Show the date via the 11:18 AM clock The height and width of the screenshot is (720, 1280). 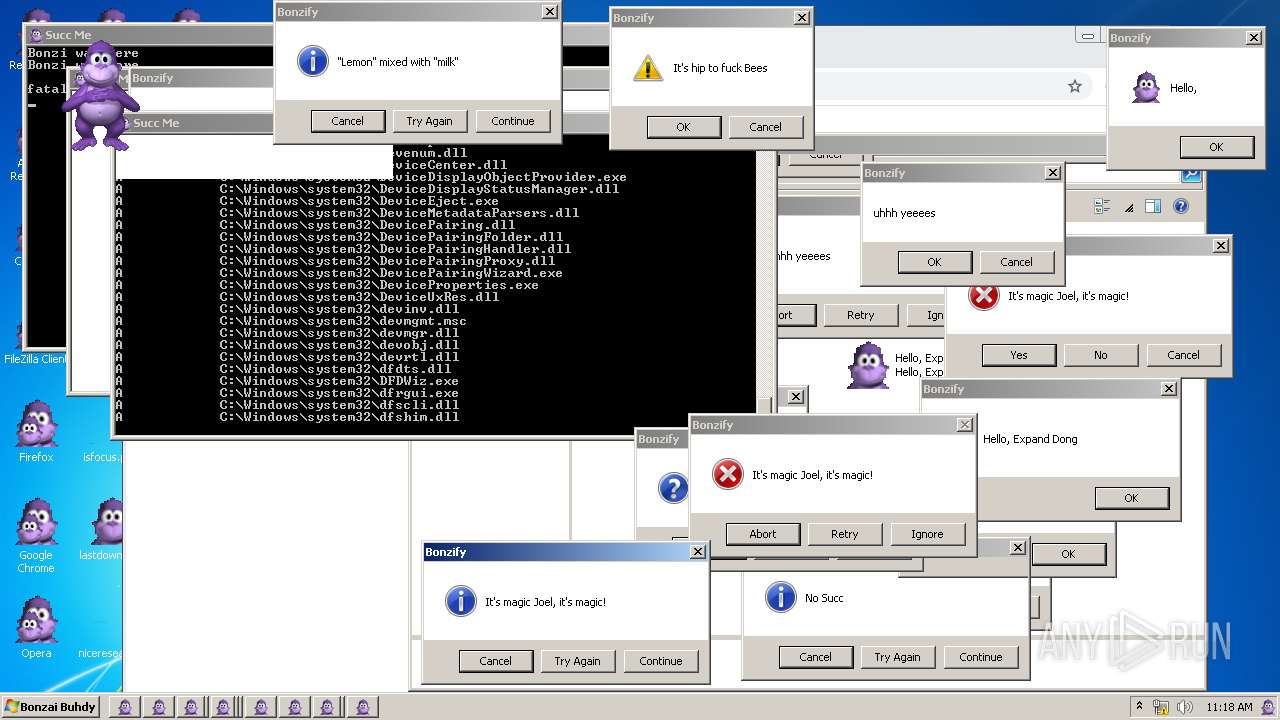pos(1229,707)
